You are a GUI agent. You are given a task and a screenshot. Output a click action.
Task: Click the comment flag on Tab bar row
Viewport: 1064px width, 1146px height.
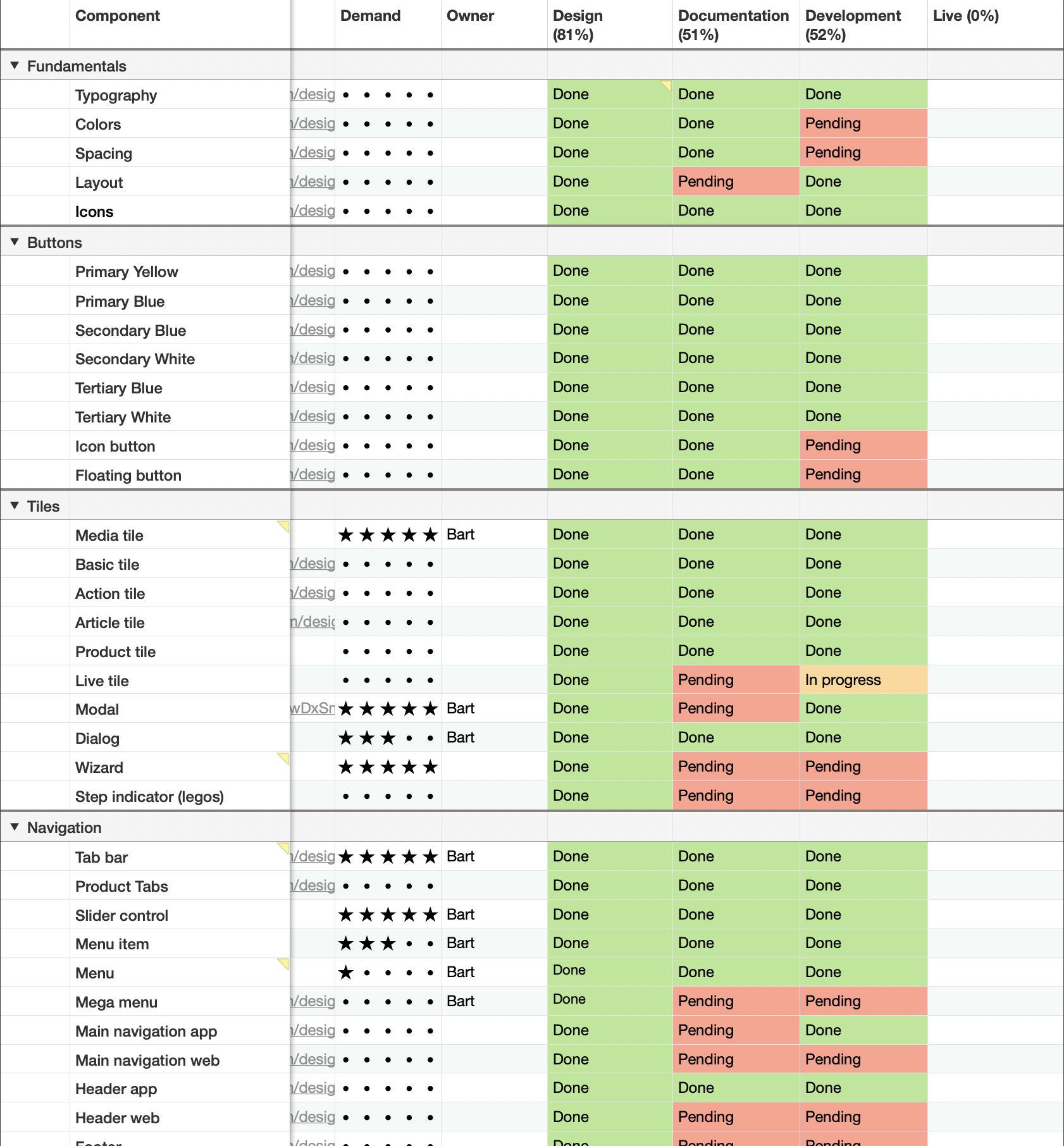[x=284, y=847]
